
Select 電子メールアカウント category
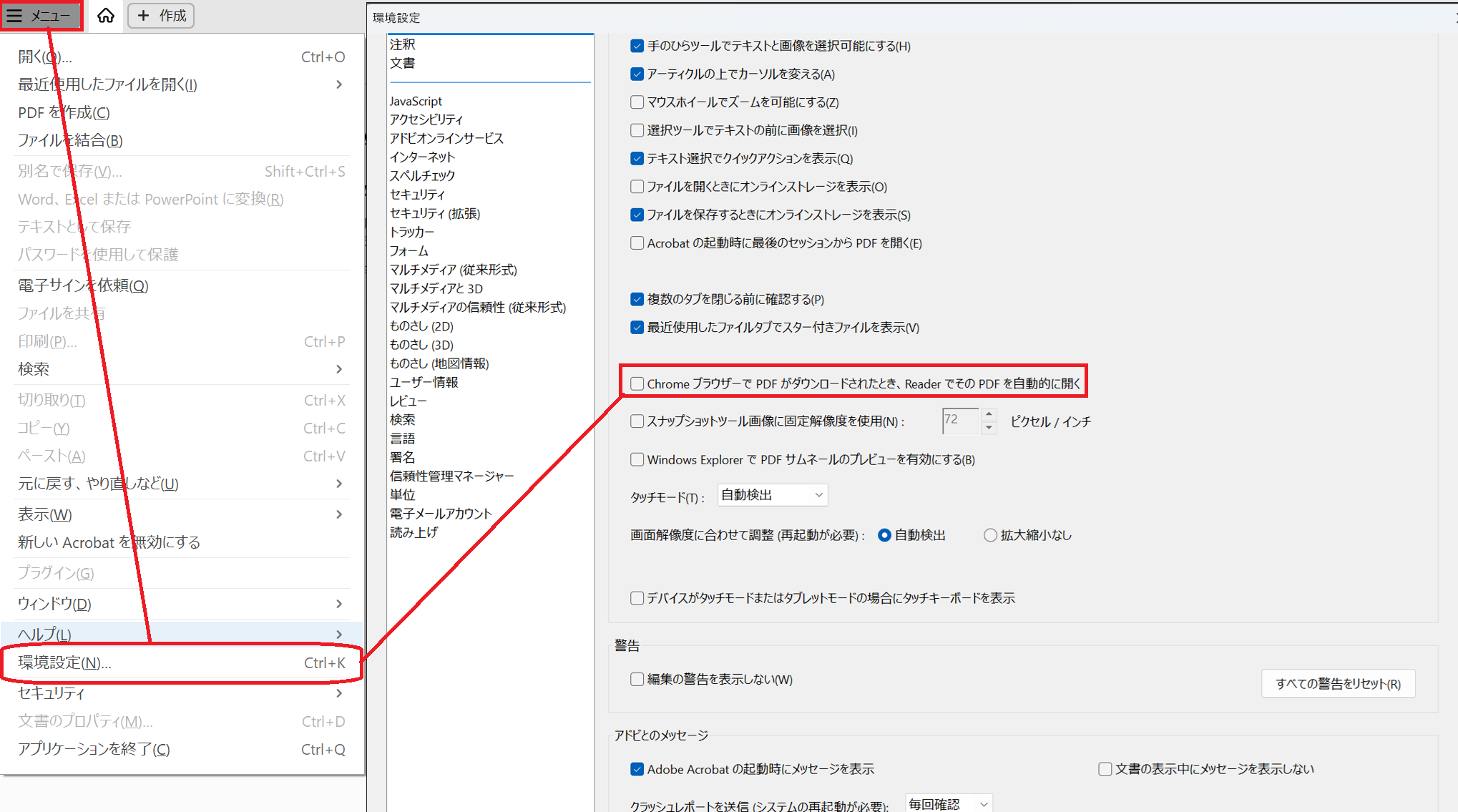click(441, 514)
